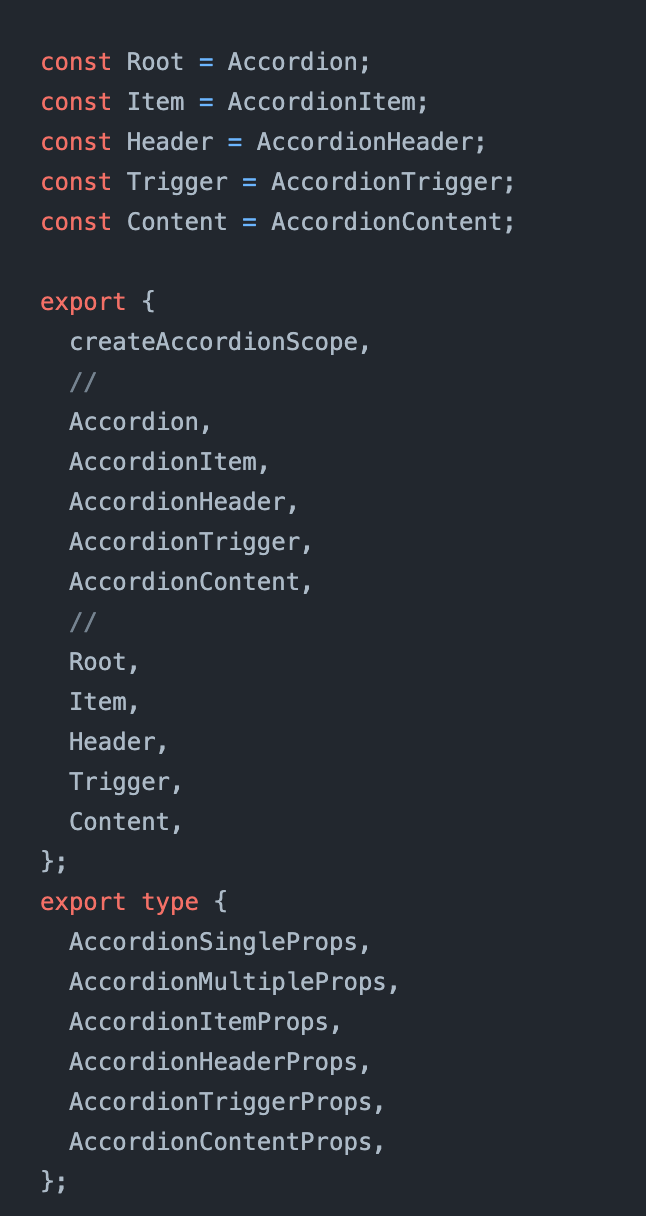Screen dimensions: 646x1216
Task: Click the exported Content, entry
Action: tap(126, 822)
